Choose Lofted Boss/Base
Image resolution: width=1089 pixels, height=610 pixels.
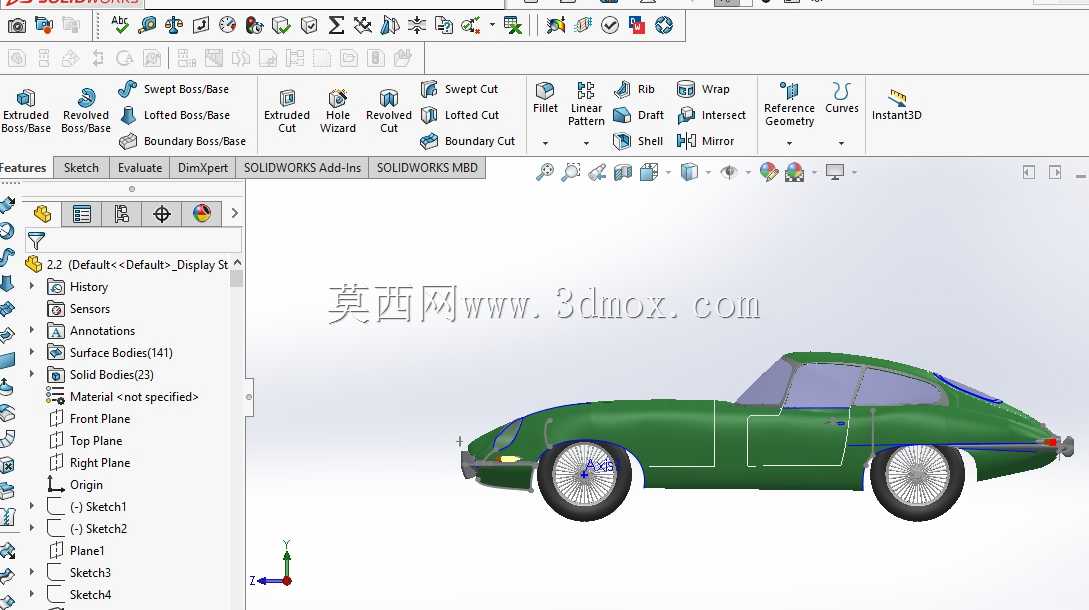tap(174, 115)
